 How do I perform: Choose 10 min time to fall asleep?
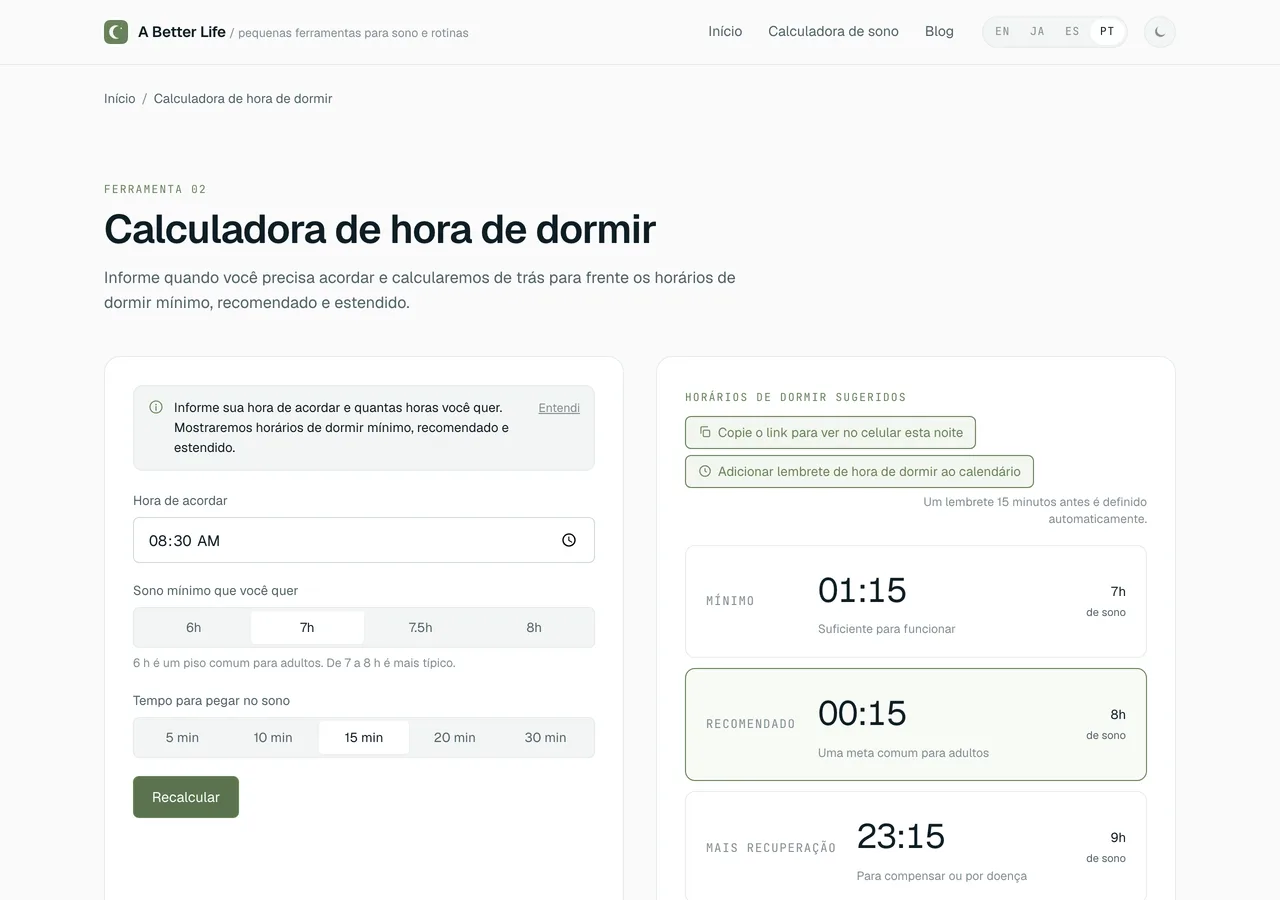point(273,737)
